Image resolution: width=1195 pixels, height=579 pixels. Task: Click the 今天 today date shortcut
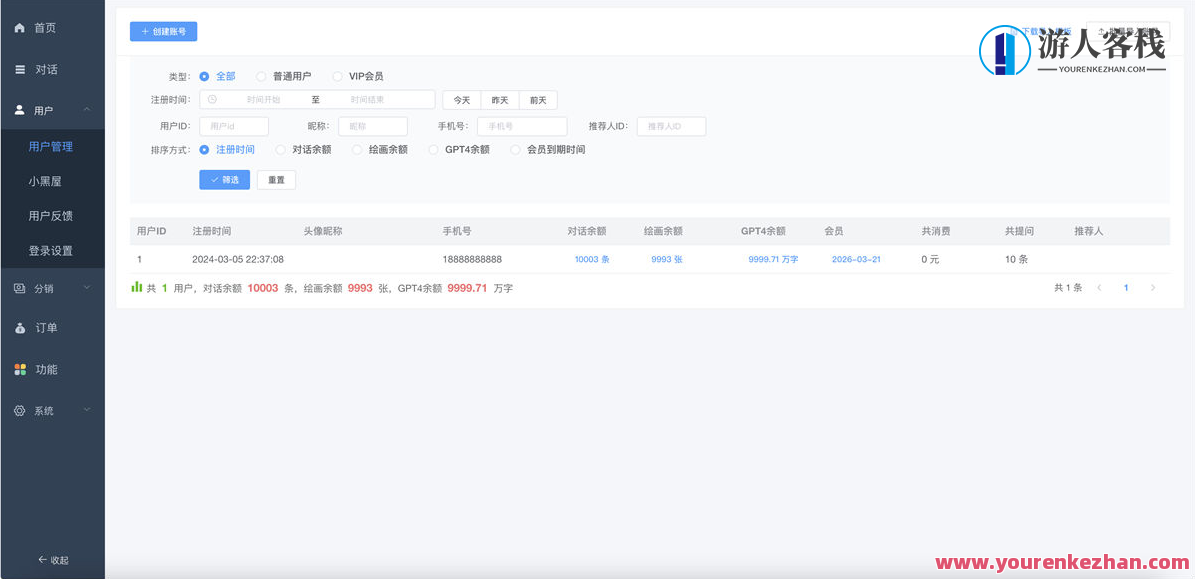pos(460,100)
